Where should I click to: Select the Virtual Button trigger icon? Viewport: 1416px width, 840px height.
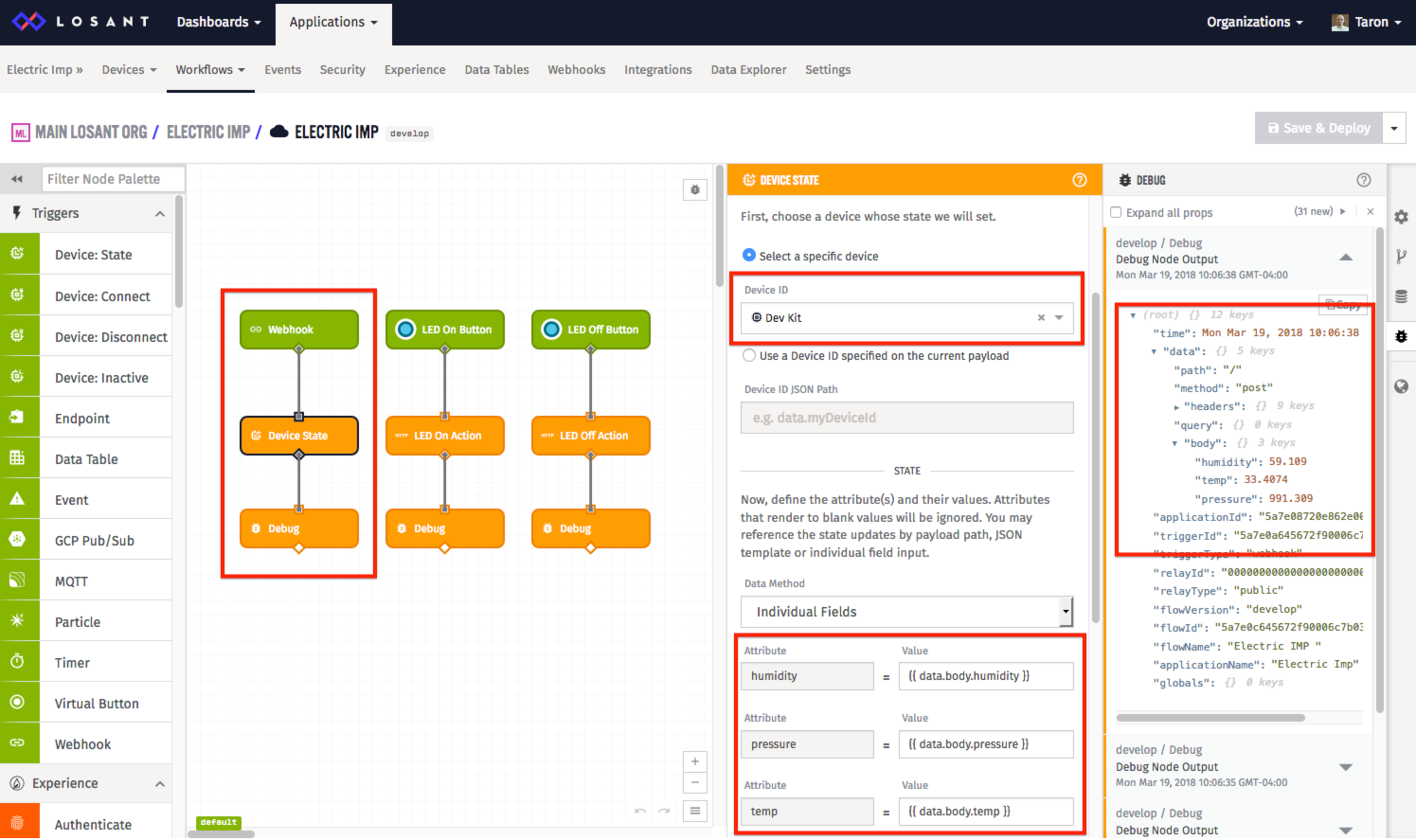[x=18, y=703]
